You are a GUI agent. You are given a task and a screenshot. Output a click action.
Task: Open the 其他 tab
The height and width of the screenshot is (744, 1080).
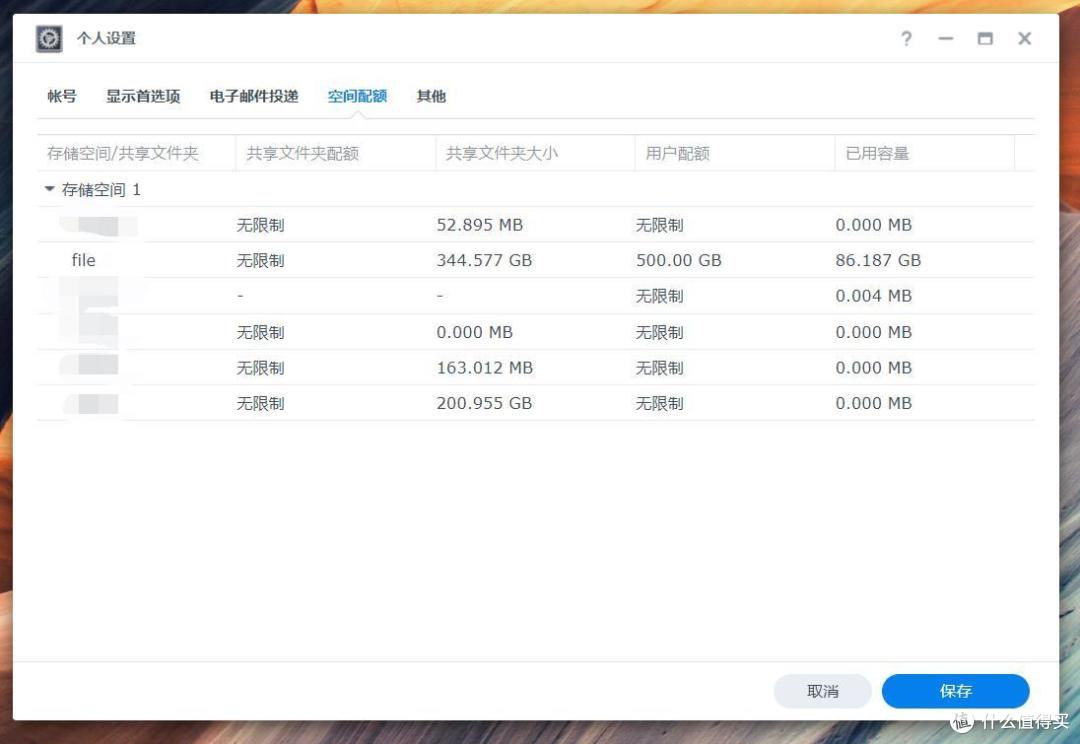(431, 96)
